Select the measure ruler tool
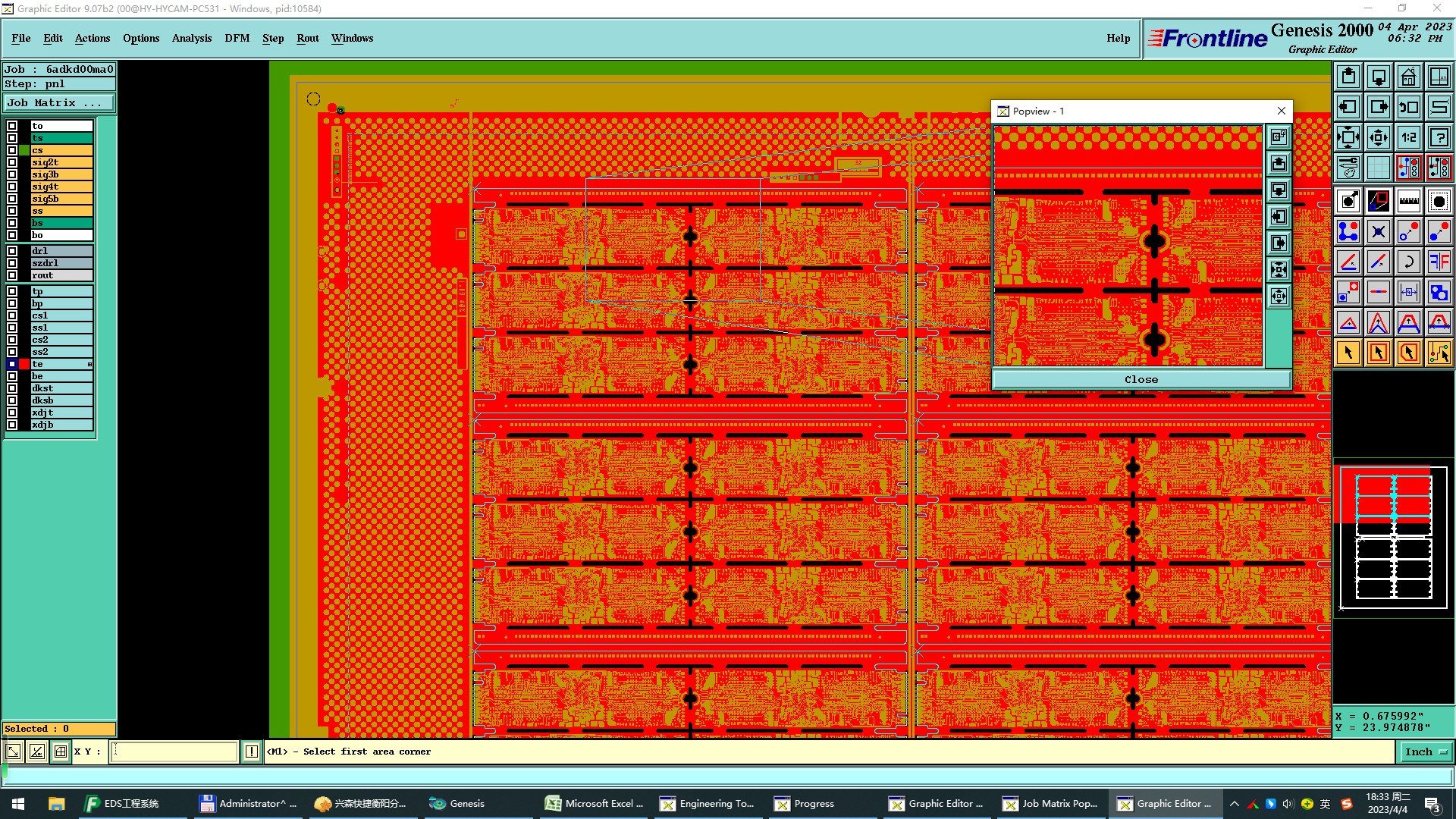Image resolution: width=1456 pixels, height=819 pixels. click(1408, 201)
